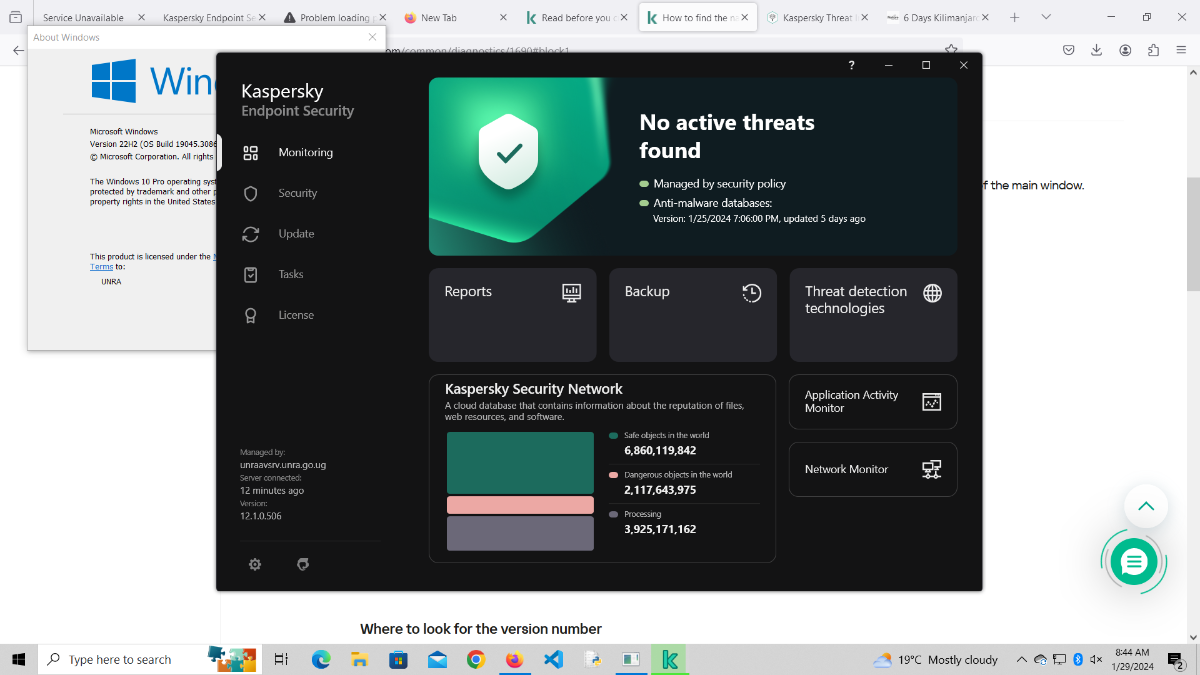Image resolution: width=1200 pixels, height=675 pixels.
Task: Click the green shield checkmark graphic
Action: 510,152
